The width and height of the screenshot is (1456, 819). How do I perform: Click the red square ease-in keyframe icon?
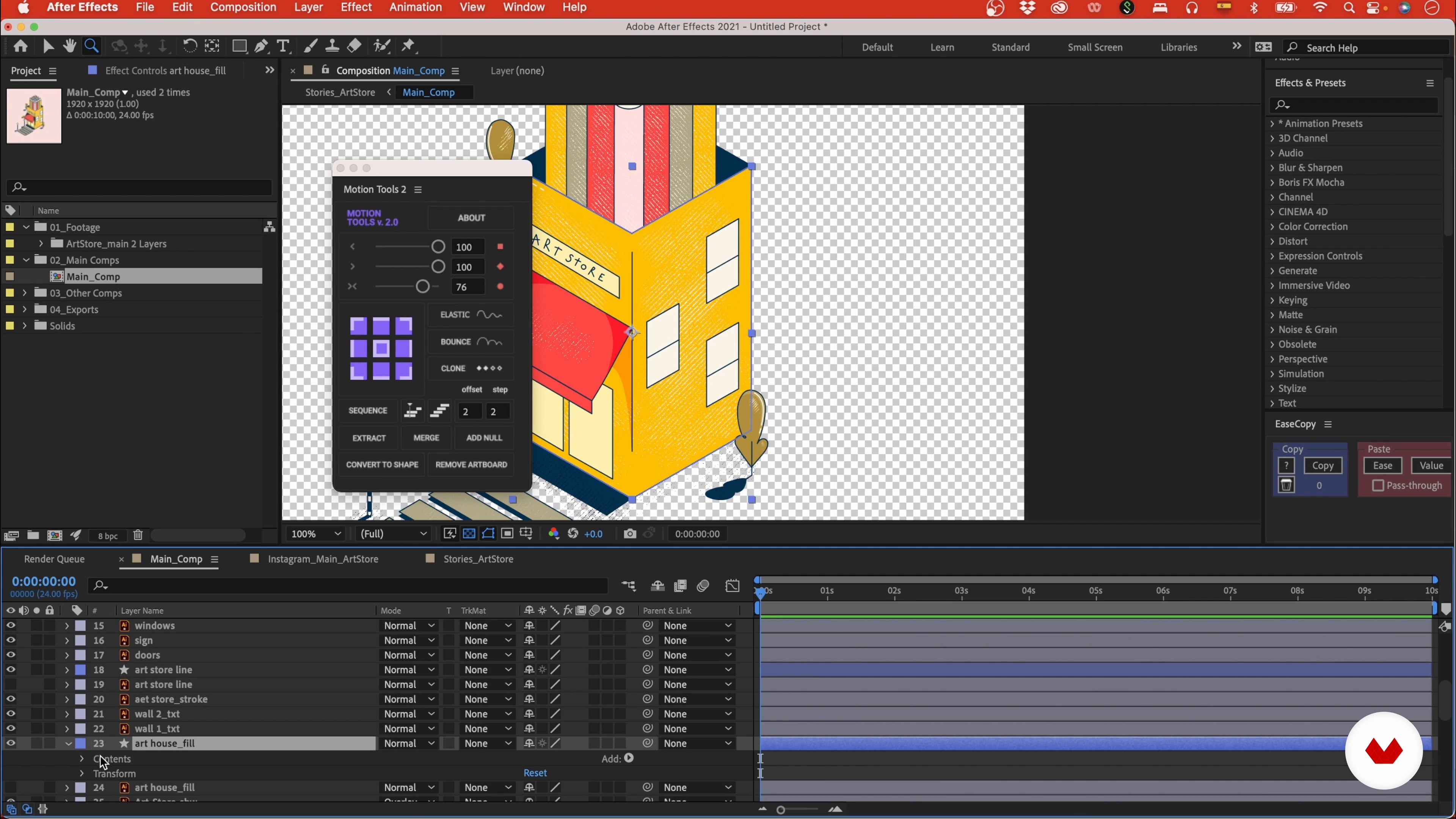coord(500,247)
